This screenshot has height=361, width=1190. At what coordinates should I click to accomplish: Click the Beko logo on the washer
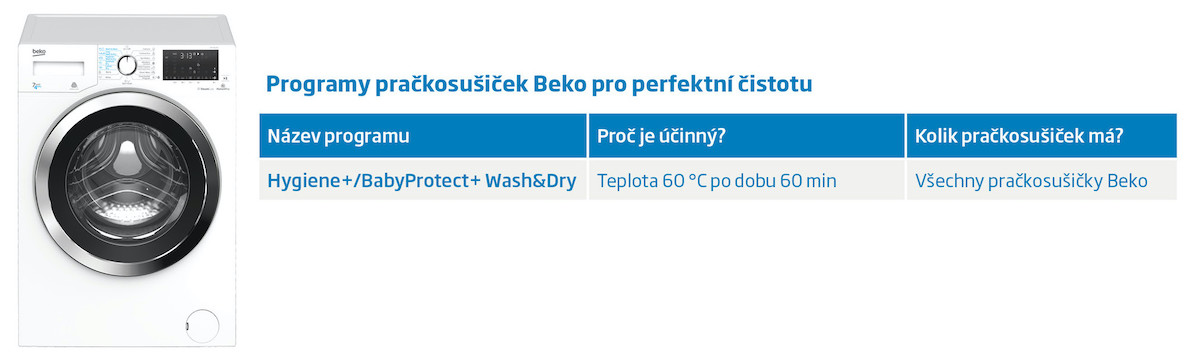pyautogui.click(x=39, y=53)
